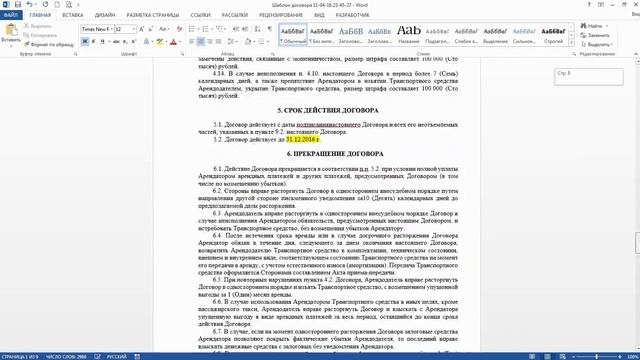Increase the font size

point(141,29)
